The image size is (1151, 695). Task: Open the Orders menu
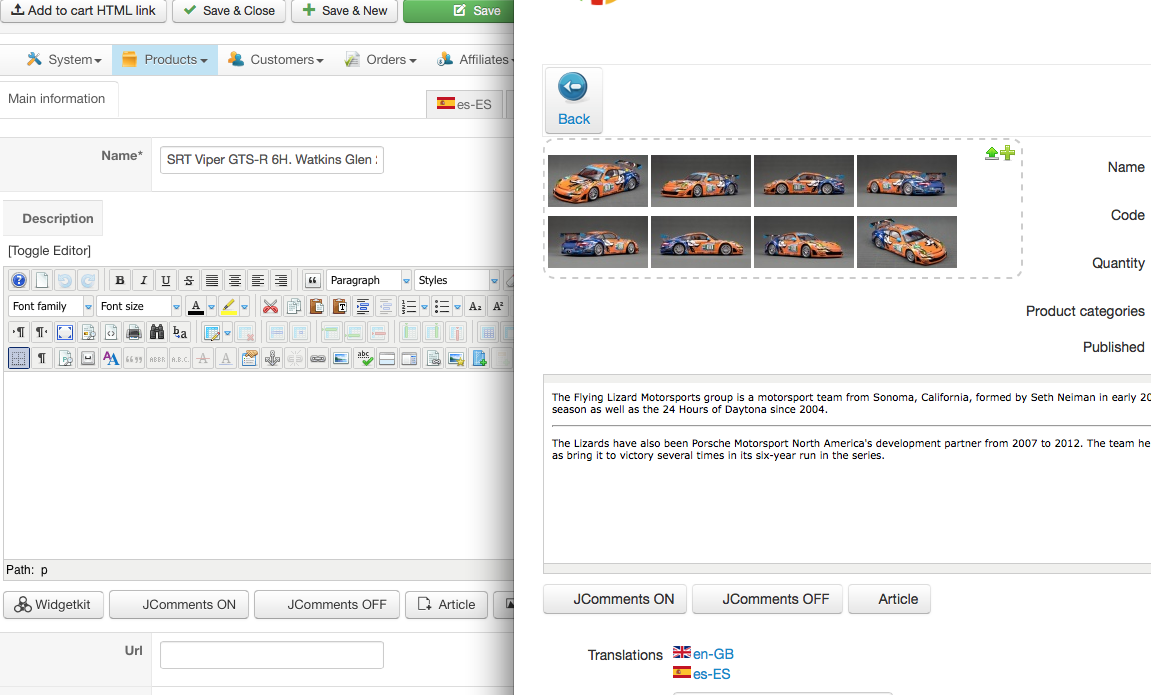[380, 59]
